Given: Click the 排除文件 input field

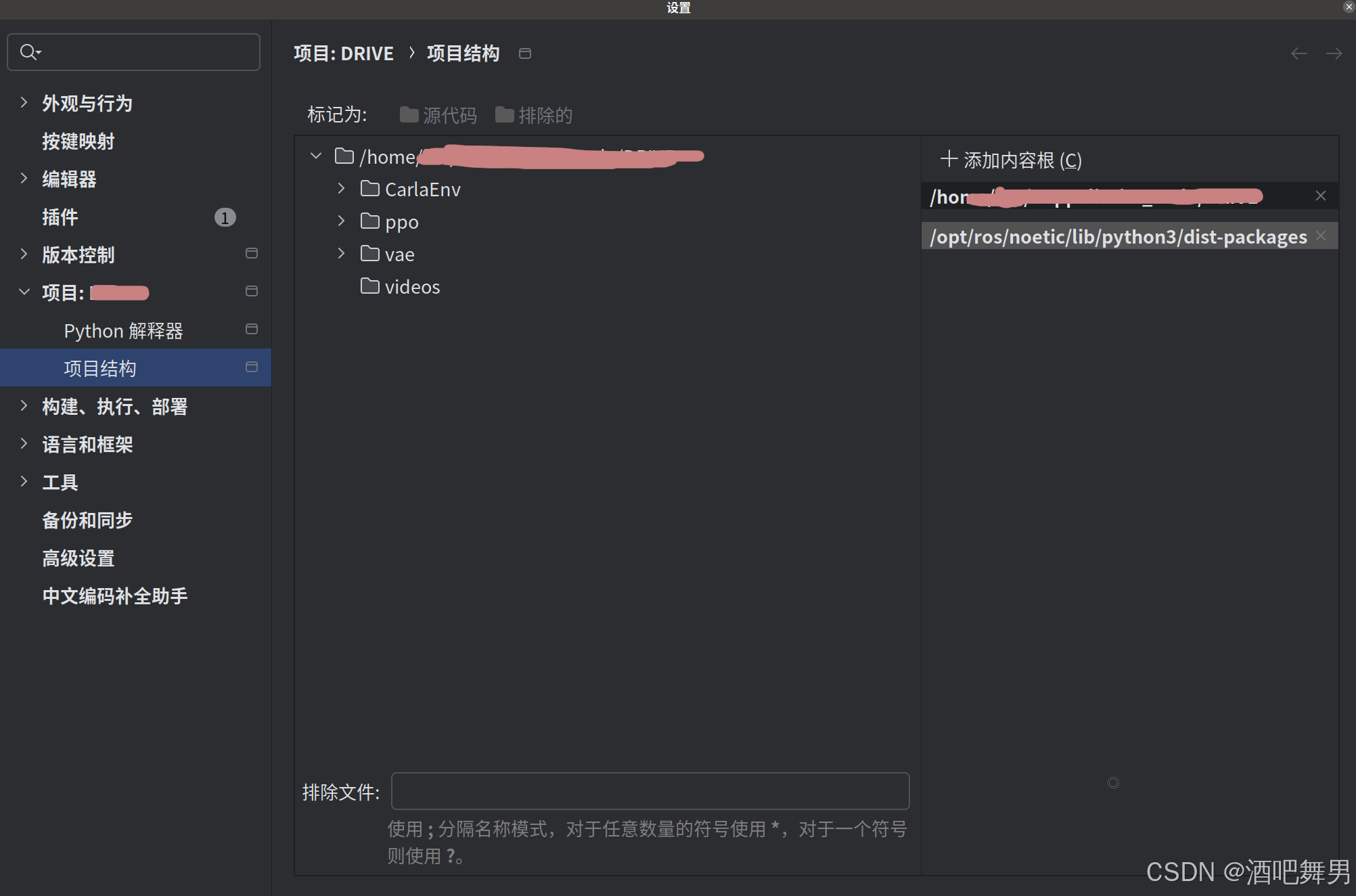Looking at the screenshot, I should click(649, 790).
